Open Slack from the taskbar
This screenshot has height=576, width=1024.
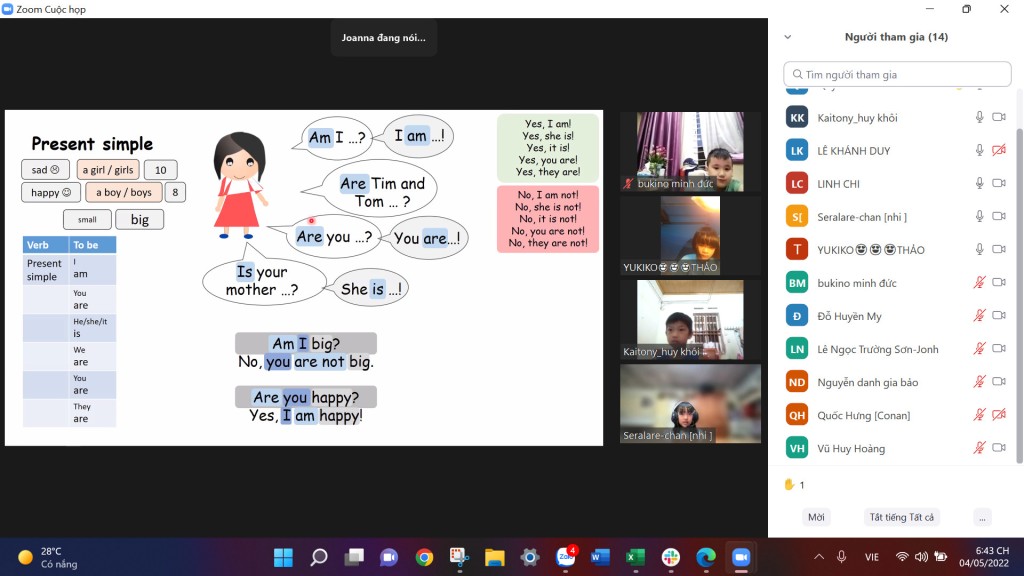(670, 557)
